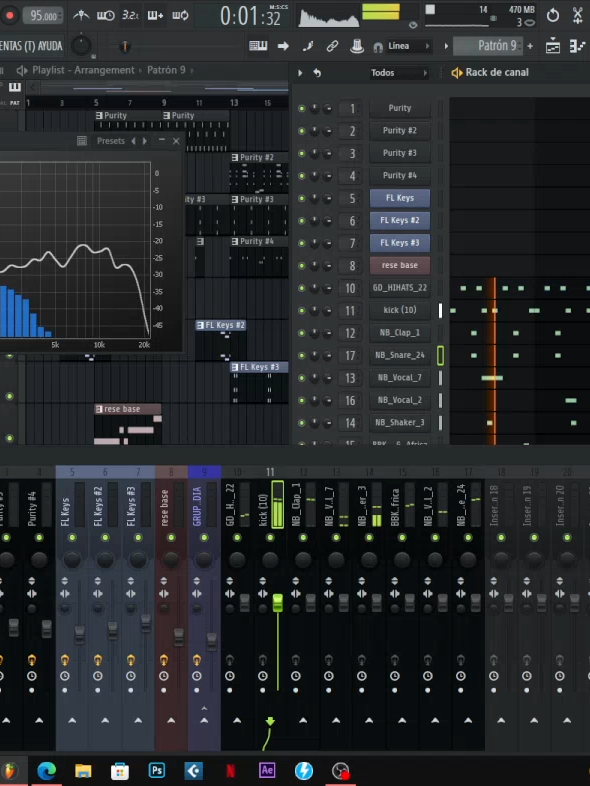Toggle the overdub blend recording icon
The width and height of the screenshot is (590, 786).
click(155, 16)
